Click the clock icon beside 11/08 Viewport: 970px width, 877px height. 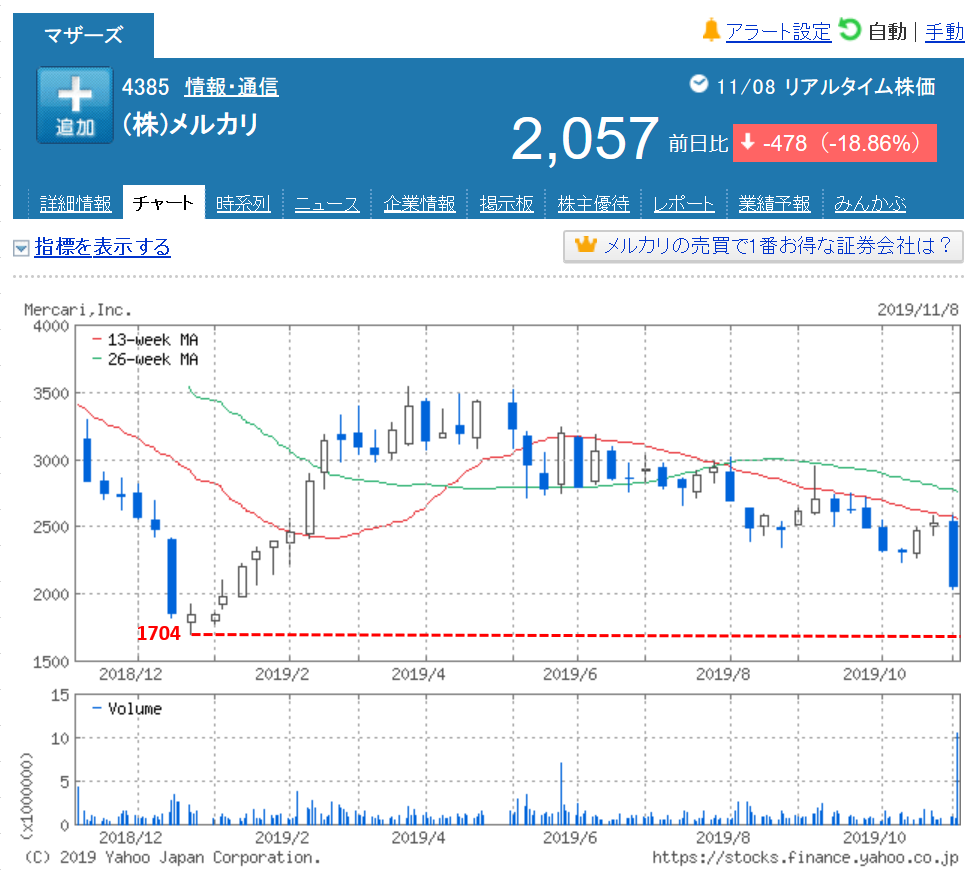coord(698,84)
